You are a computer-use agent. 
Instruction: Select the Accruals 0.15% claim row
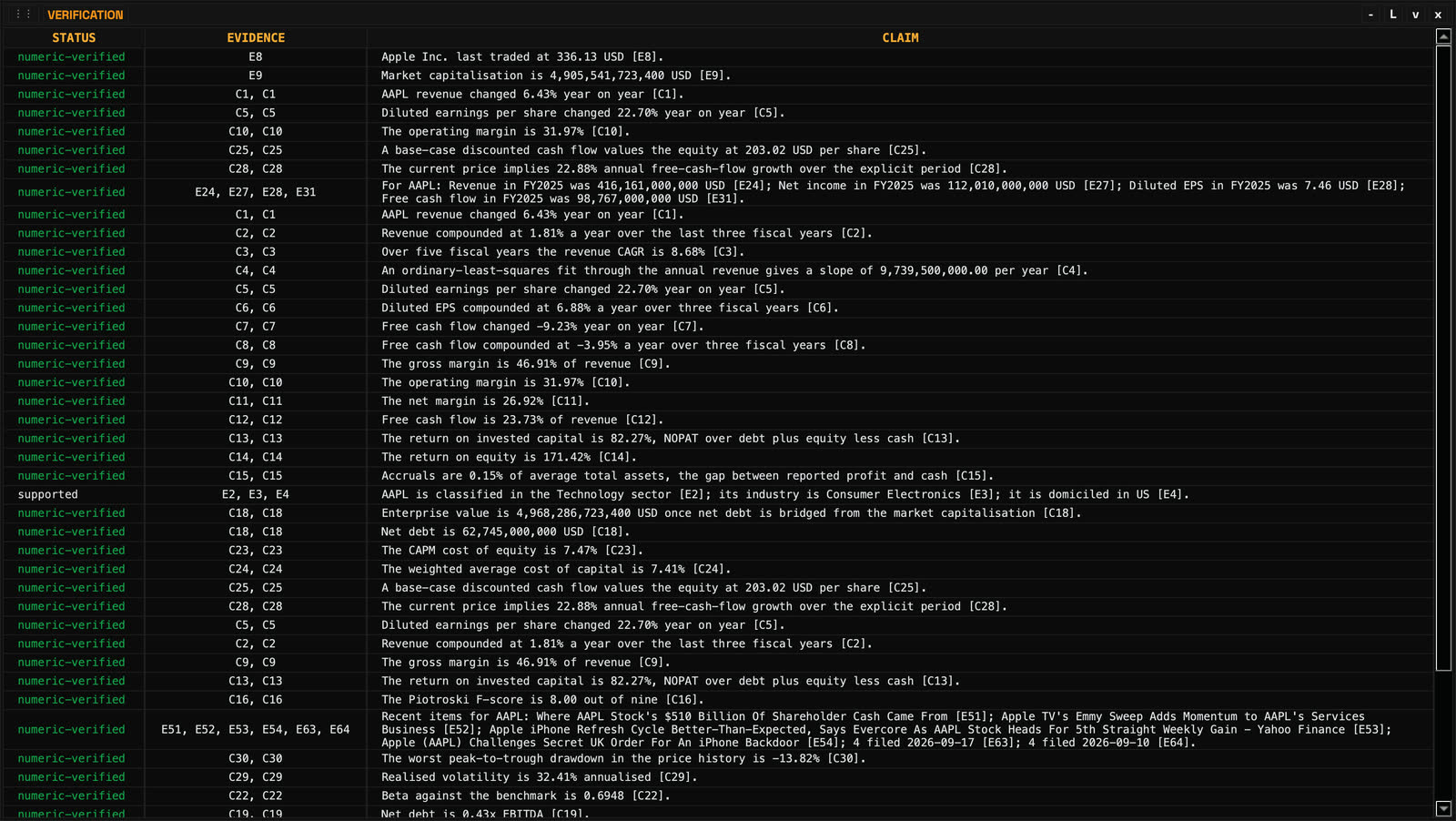[687, 475]
